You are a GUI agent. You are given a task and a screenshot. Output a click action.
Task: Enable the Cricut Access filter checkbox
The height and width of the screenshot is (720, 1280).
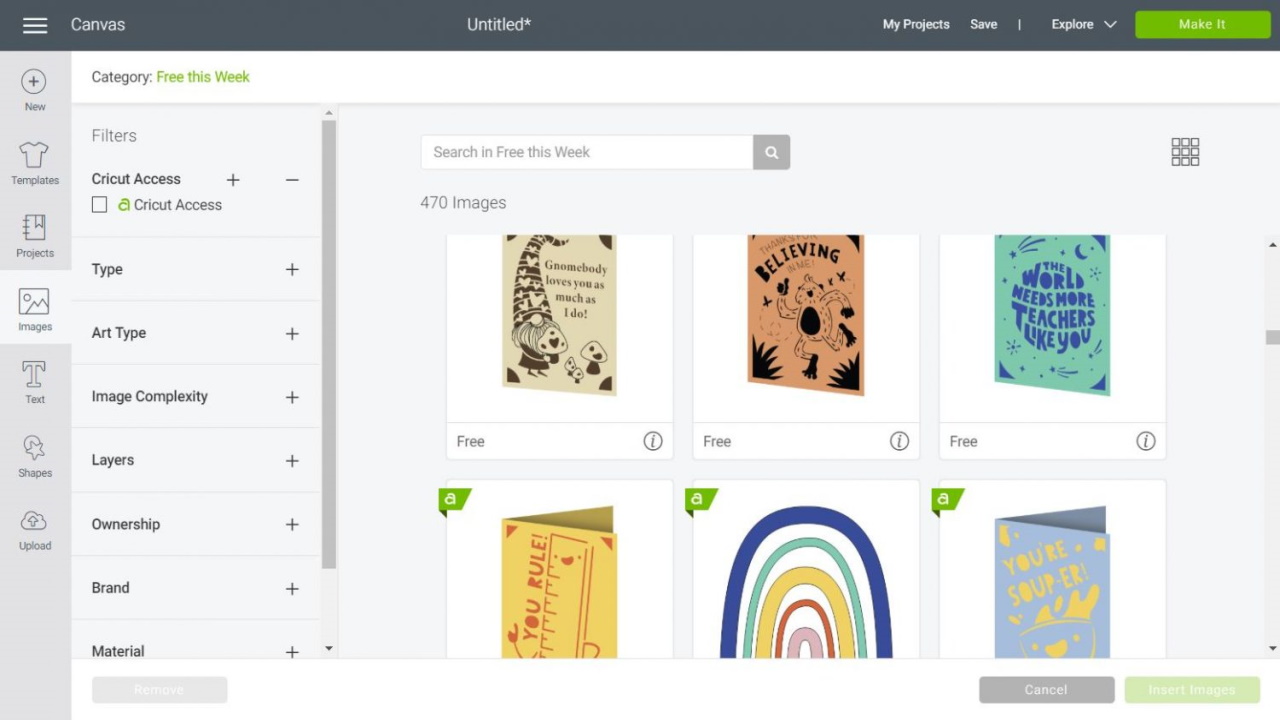99,204
